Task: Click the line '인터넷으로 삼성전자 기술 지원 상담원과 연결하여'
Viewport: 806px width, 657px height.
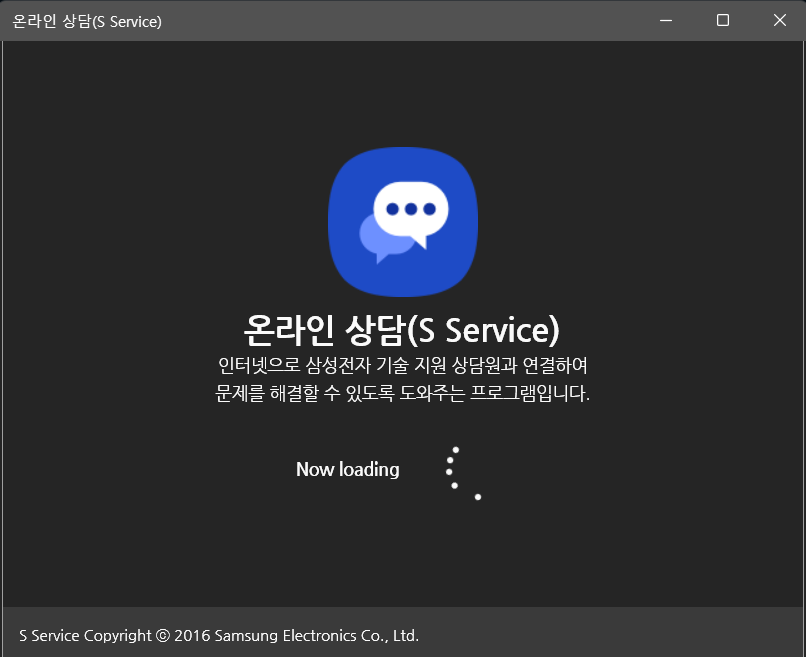Action: [402, 365]
